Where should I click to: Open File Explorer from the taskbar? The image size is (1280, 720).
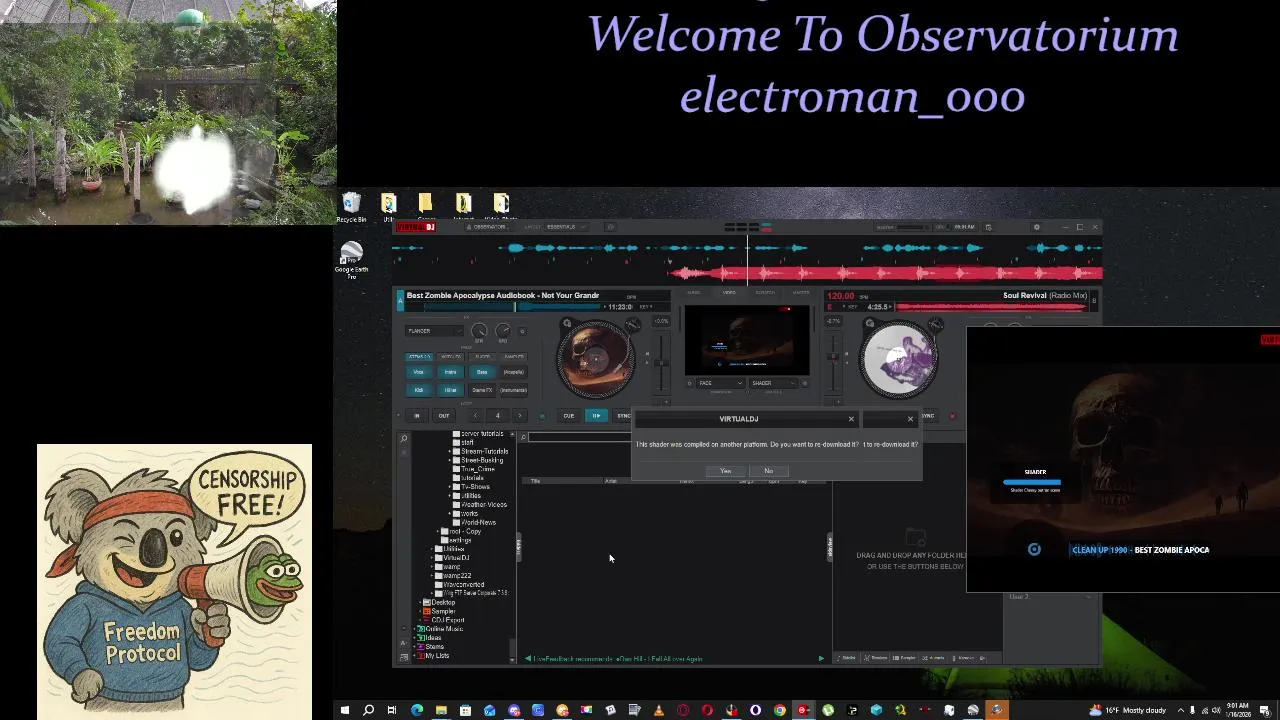(441, 711)
